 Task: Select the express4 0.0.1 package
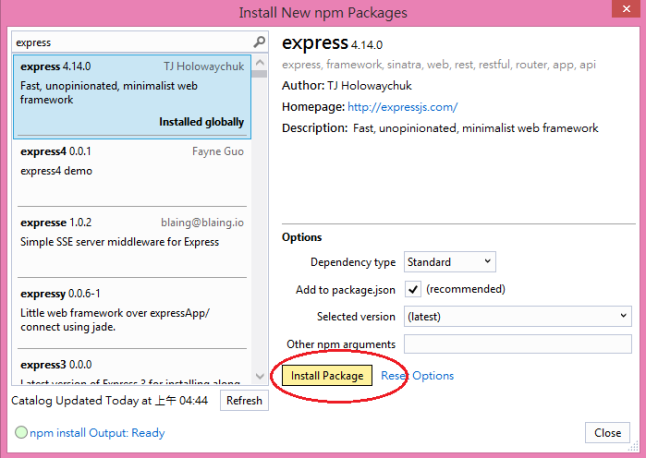tap(132, 173)
